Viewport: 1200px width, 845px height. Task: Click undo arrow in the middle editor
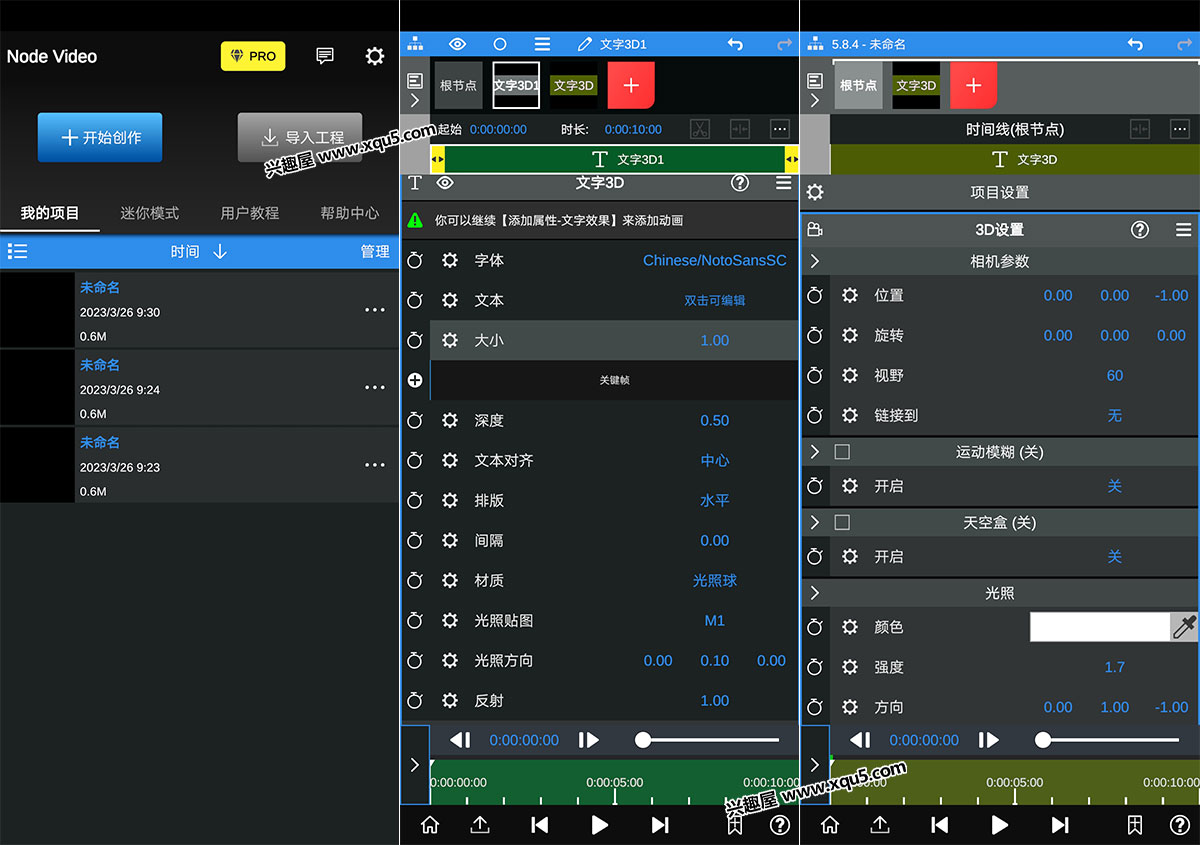pyautogui.click(x=735, y=44)
